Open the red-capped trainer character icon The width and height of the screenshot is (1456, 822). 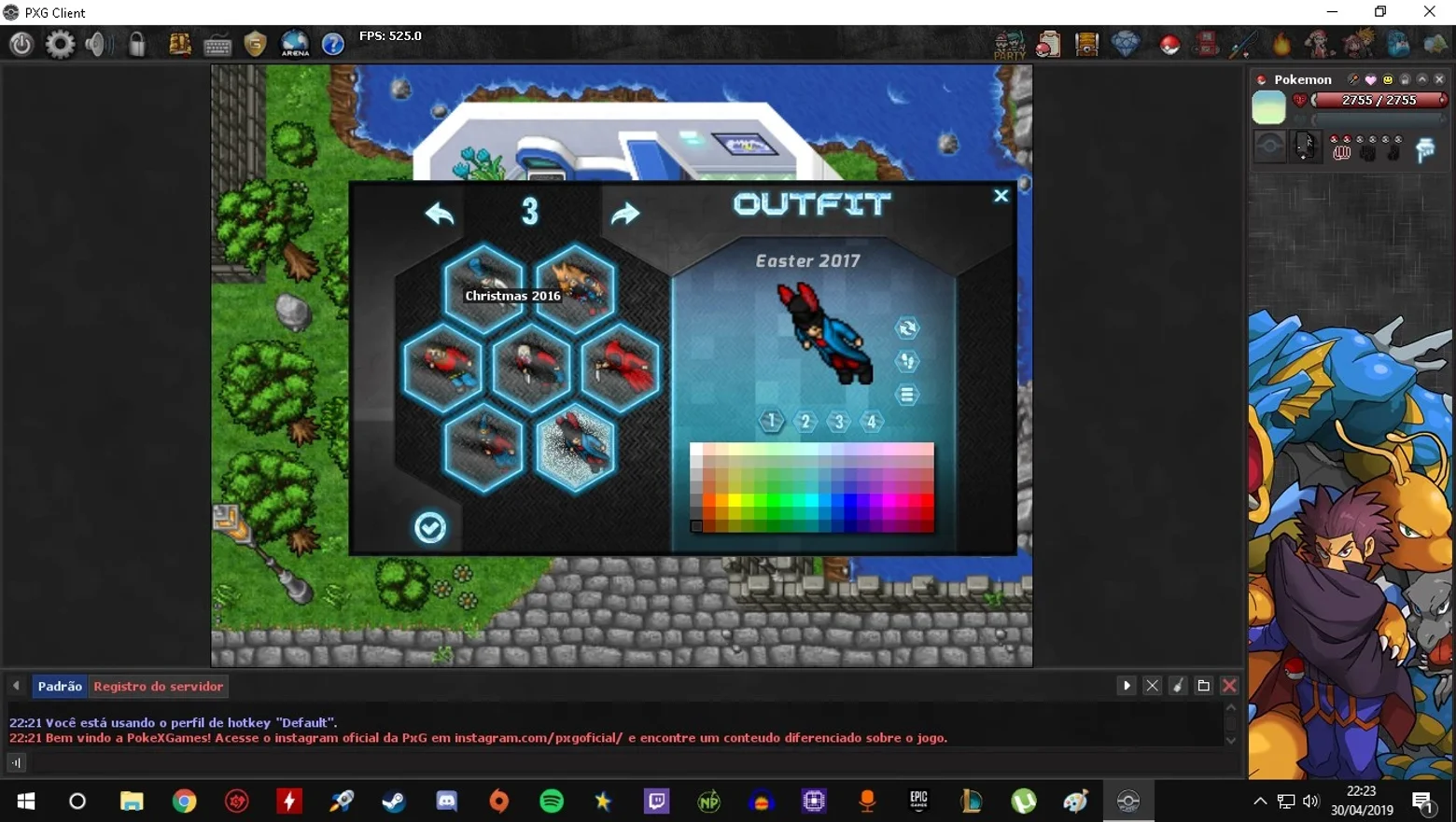point(1319,44)
